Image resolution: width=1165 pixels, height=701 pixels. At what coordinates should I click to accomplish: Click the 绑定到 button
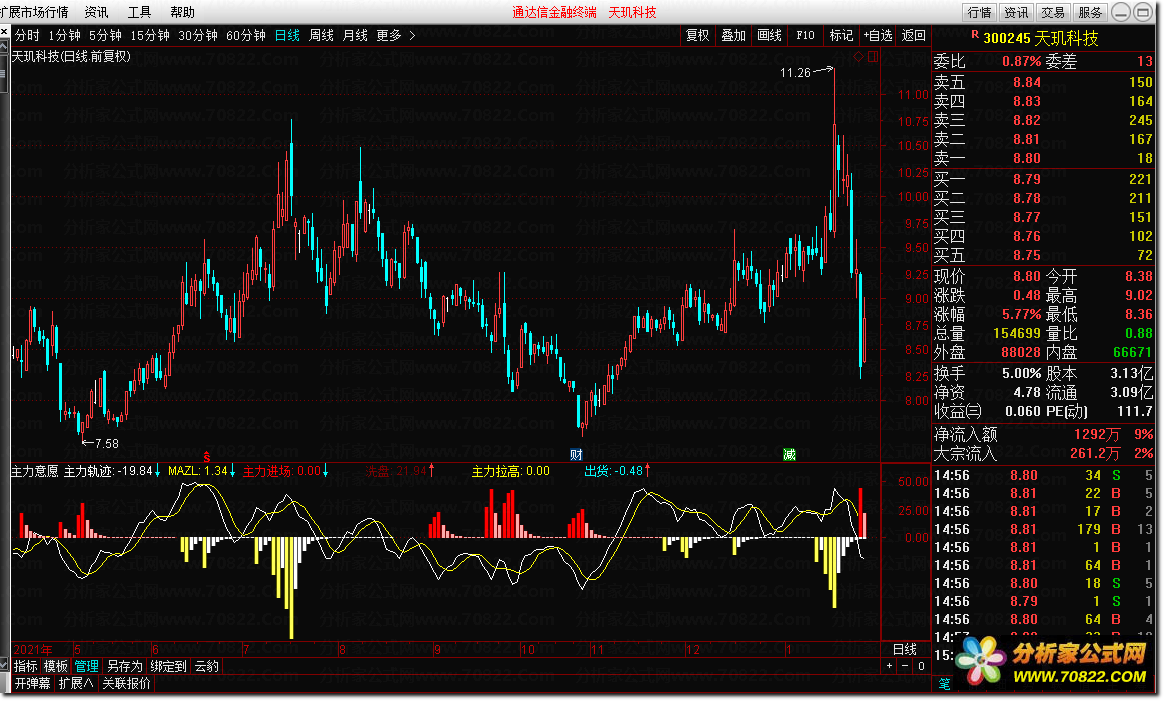(169, 666)
